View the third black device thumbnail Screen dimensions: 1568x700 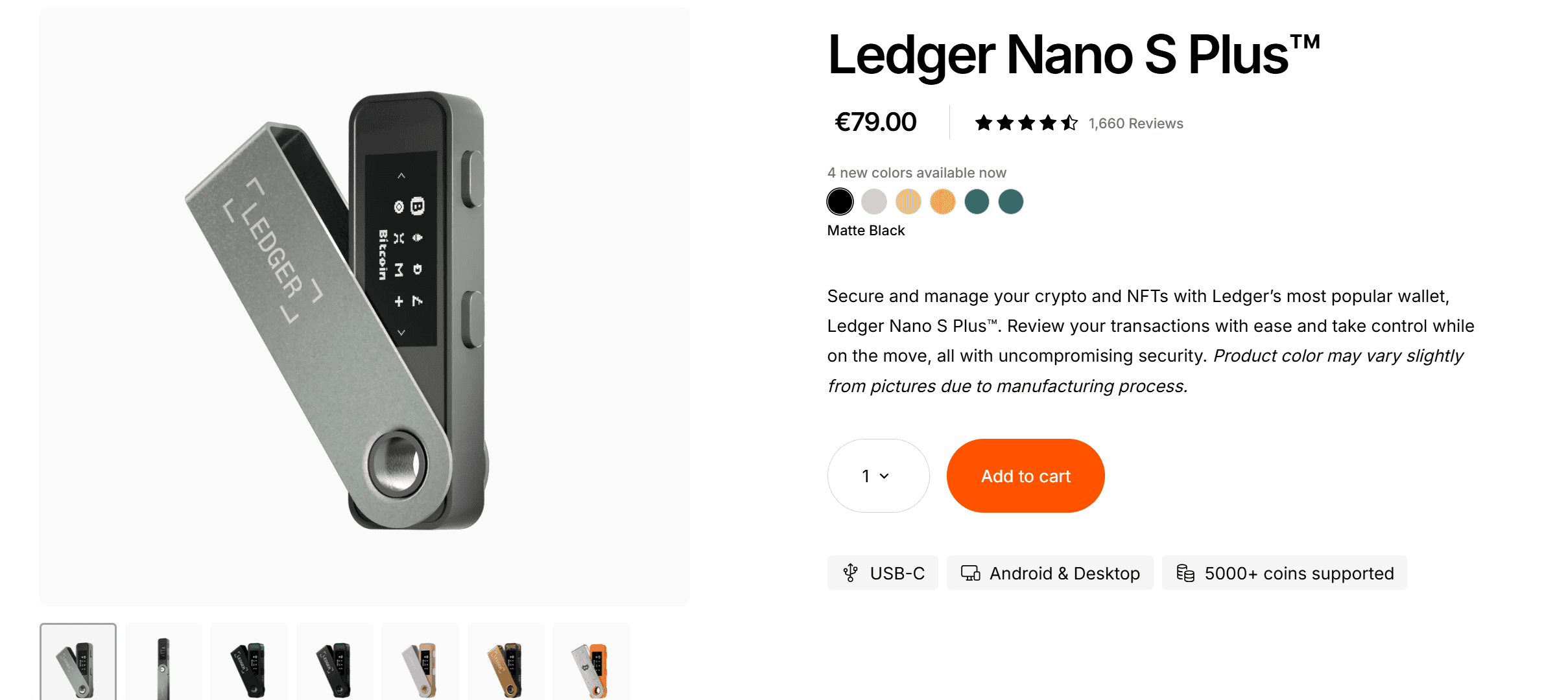[249, 662]
